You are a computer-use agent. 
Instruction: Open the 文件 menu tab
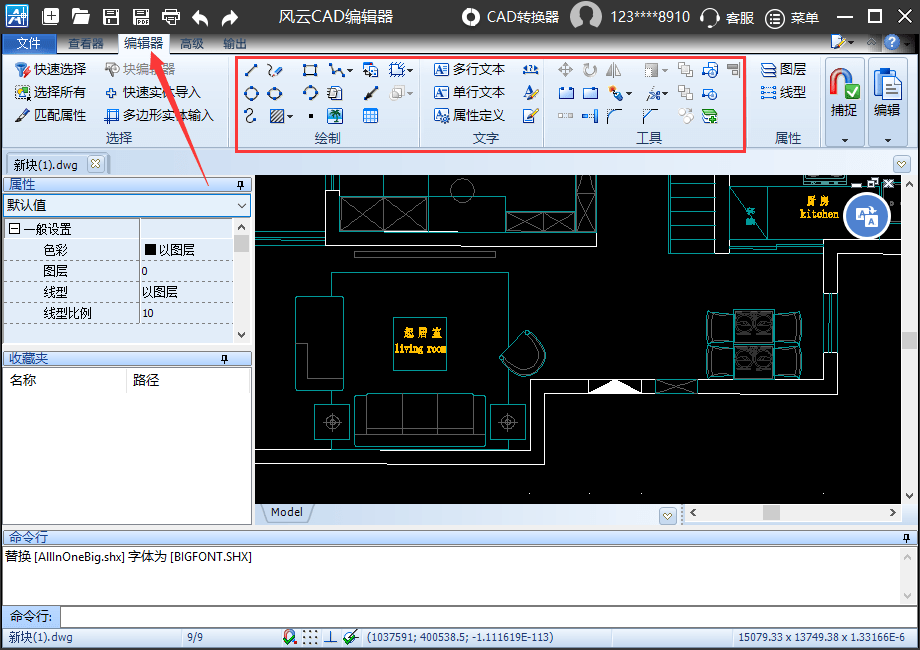click(x=29, y=43)
